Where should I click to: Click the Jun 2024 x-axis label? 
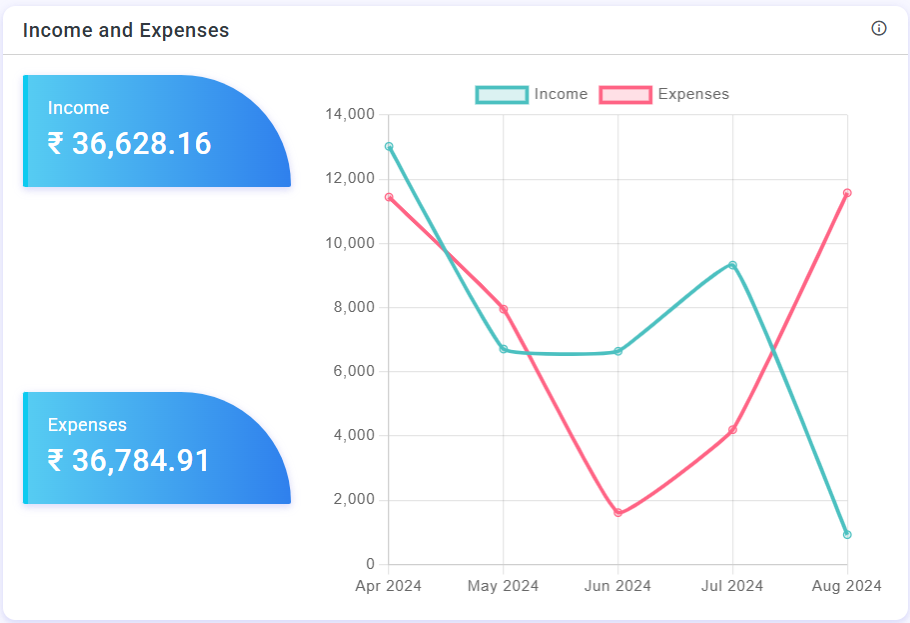click(618, 586)
